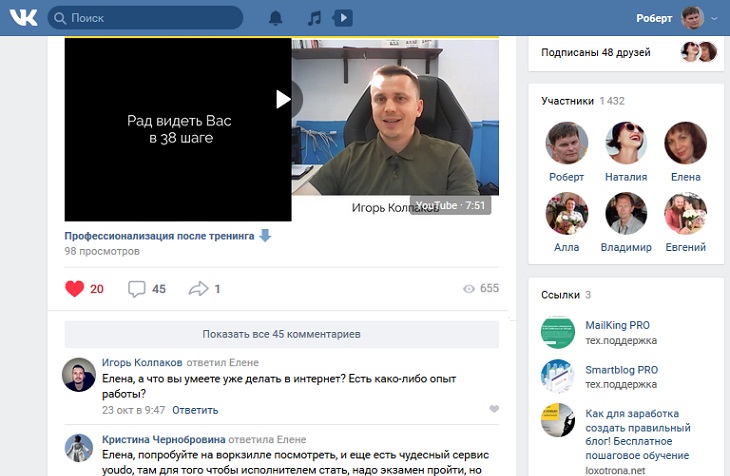Open the 23 окт в 9:47 comment timestamp
Image resolution: width=730 pixels, height=476 pixels.
(x=134, y=410)
